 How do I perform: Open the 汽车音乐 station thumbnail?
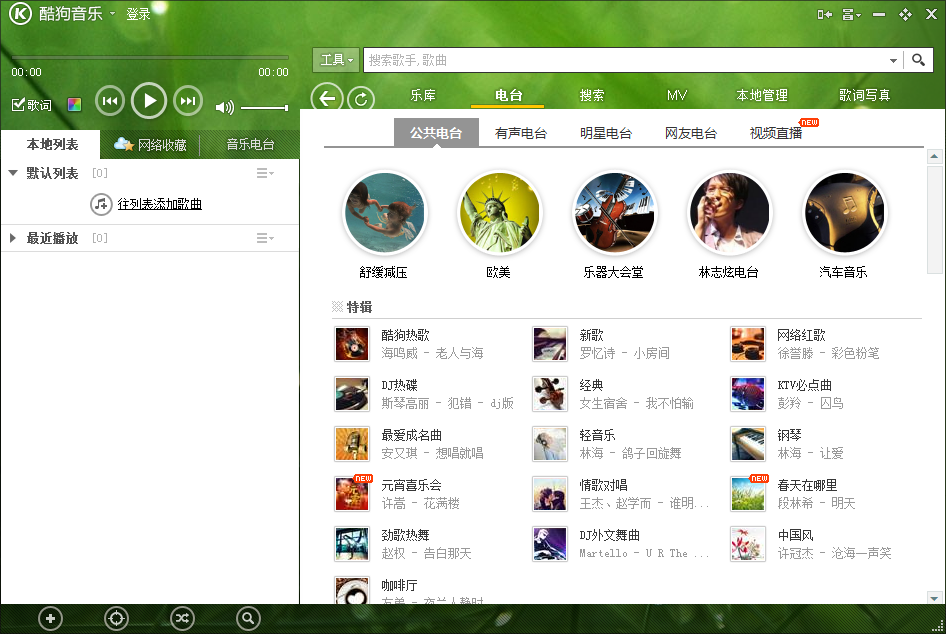tap(844, 213)
